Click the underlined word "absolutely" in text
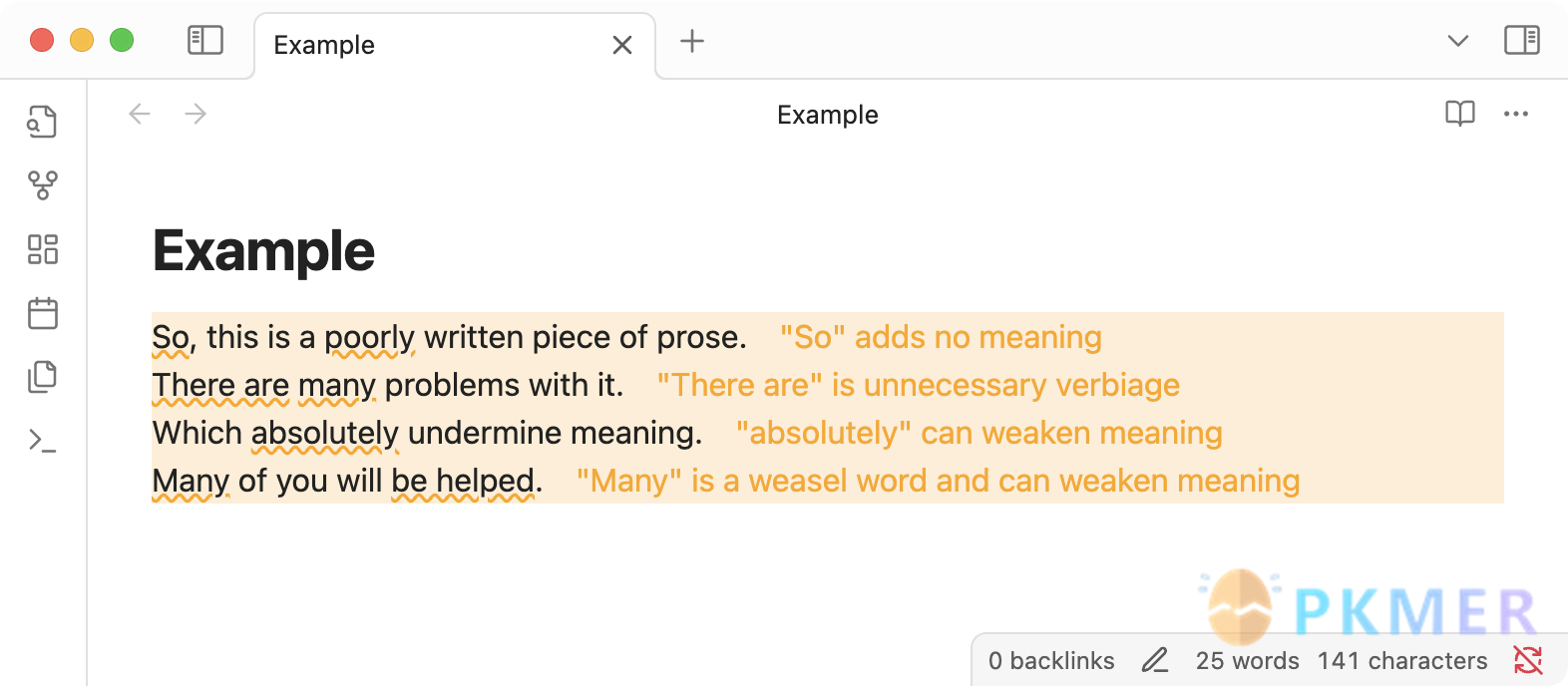The image size is (1568, 686). pos(325,433)
